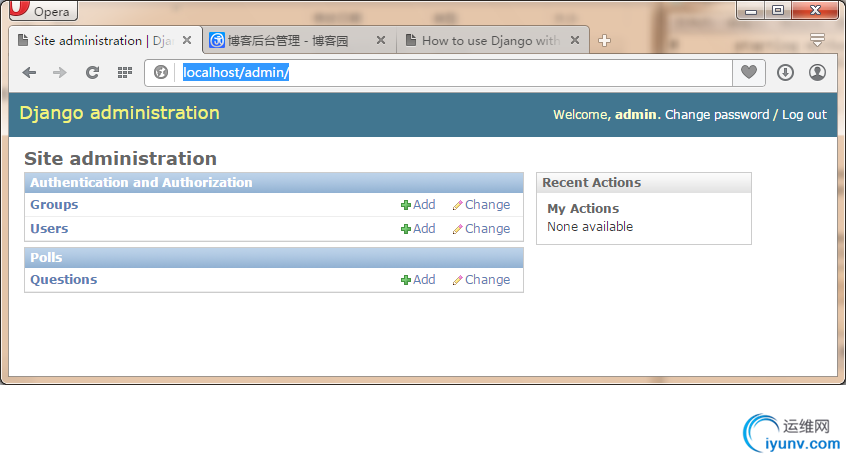This screenshot has height=460, width=846.
Task: Click the Log out link
Action: pos(804,115)
